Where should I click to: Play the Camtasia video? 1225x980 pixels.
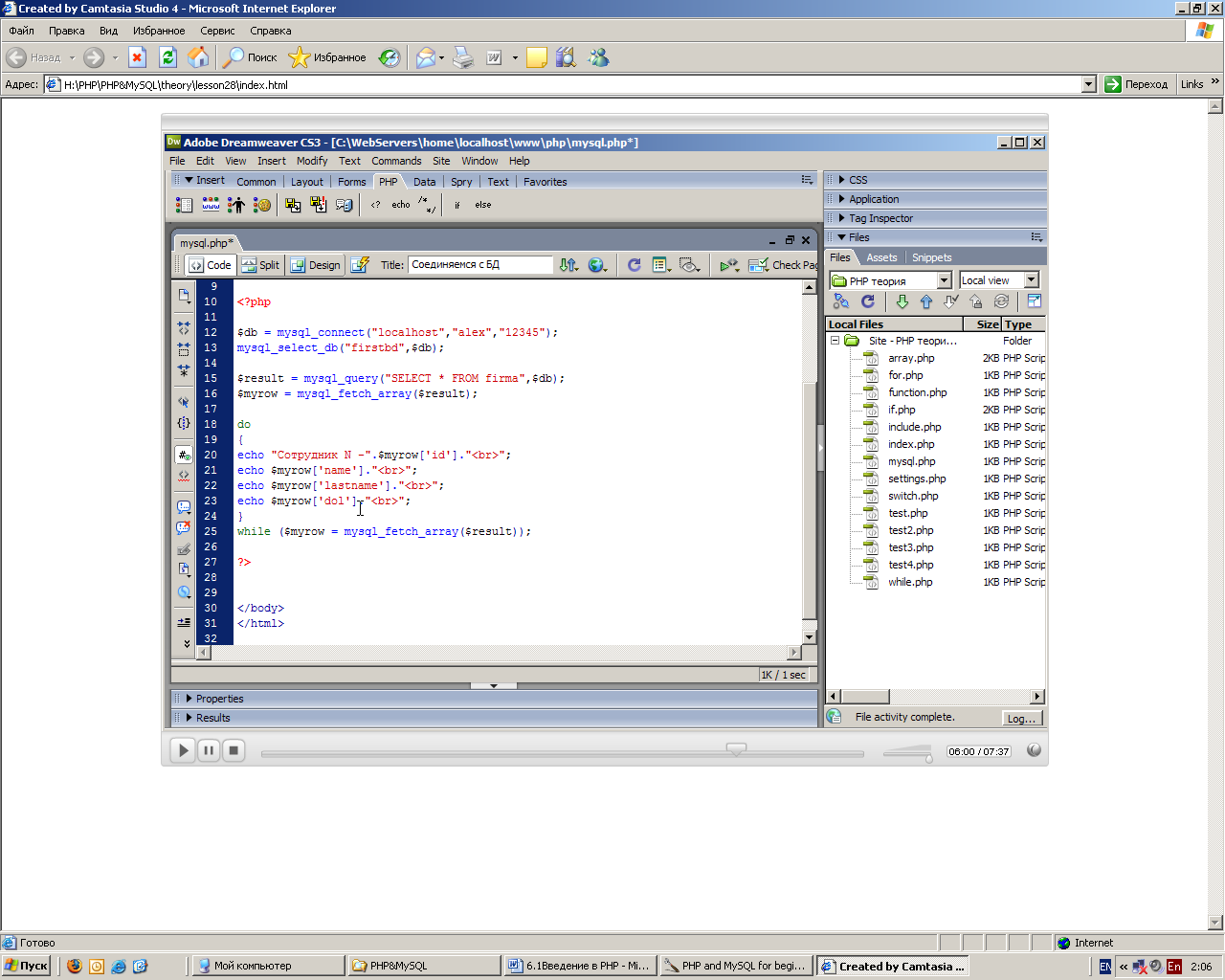point(182,750)
